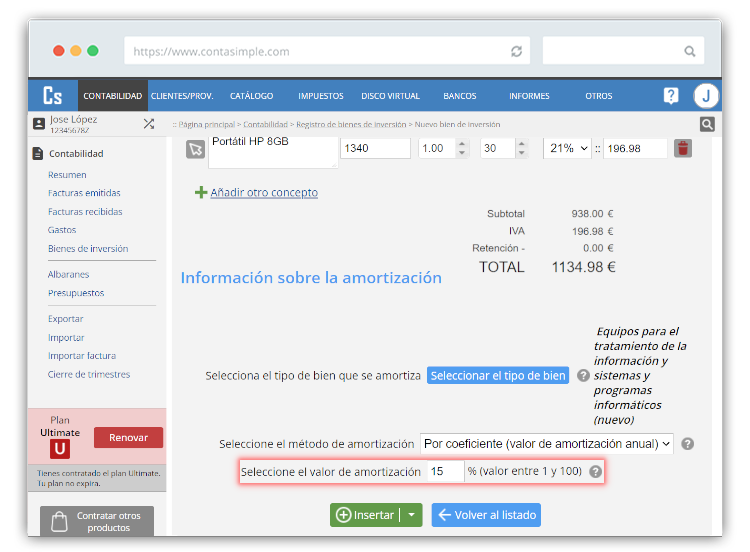Open the IMPUESTOS menu
Image resolution: width=750 pixels, height=552 pixels.
[x=320, y=96]
